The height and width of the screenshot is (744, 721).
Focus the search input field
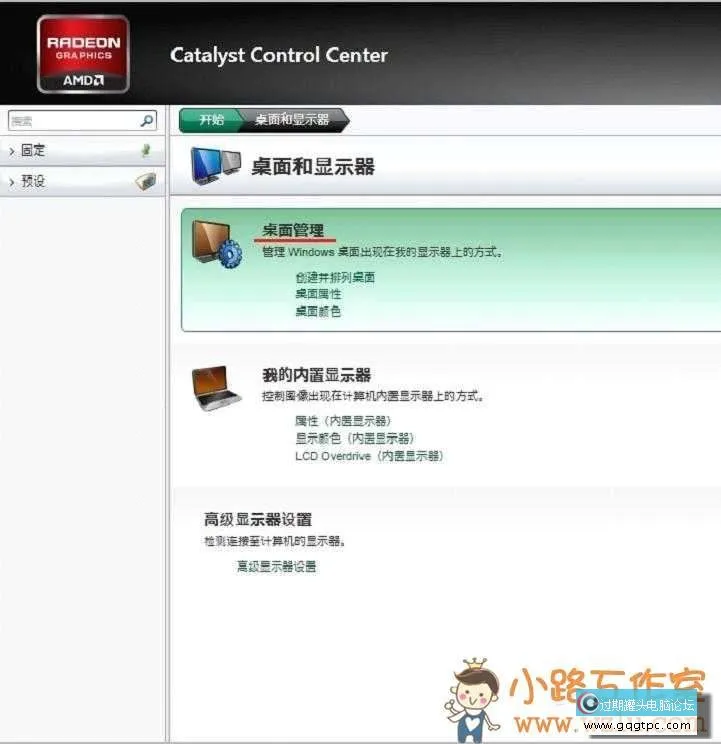(70, 120)
